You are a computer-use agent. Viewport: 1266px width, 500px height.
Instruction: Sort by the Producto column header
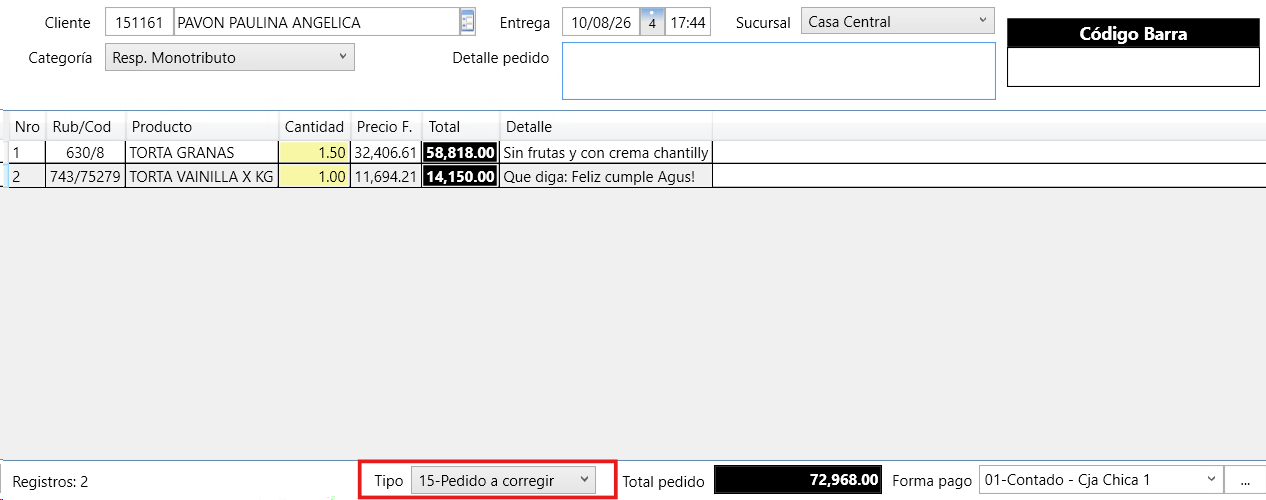click(202, 127)
